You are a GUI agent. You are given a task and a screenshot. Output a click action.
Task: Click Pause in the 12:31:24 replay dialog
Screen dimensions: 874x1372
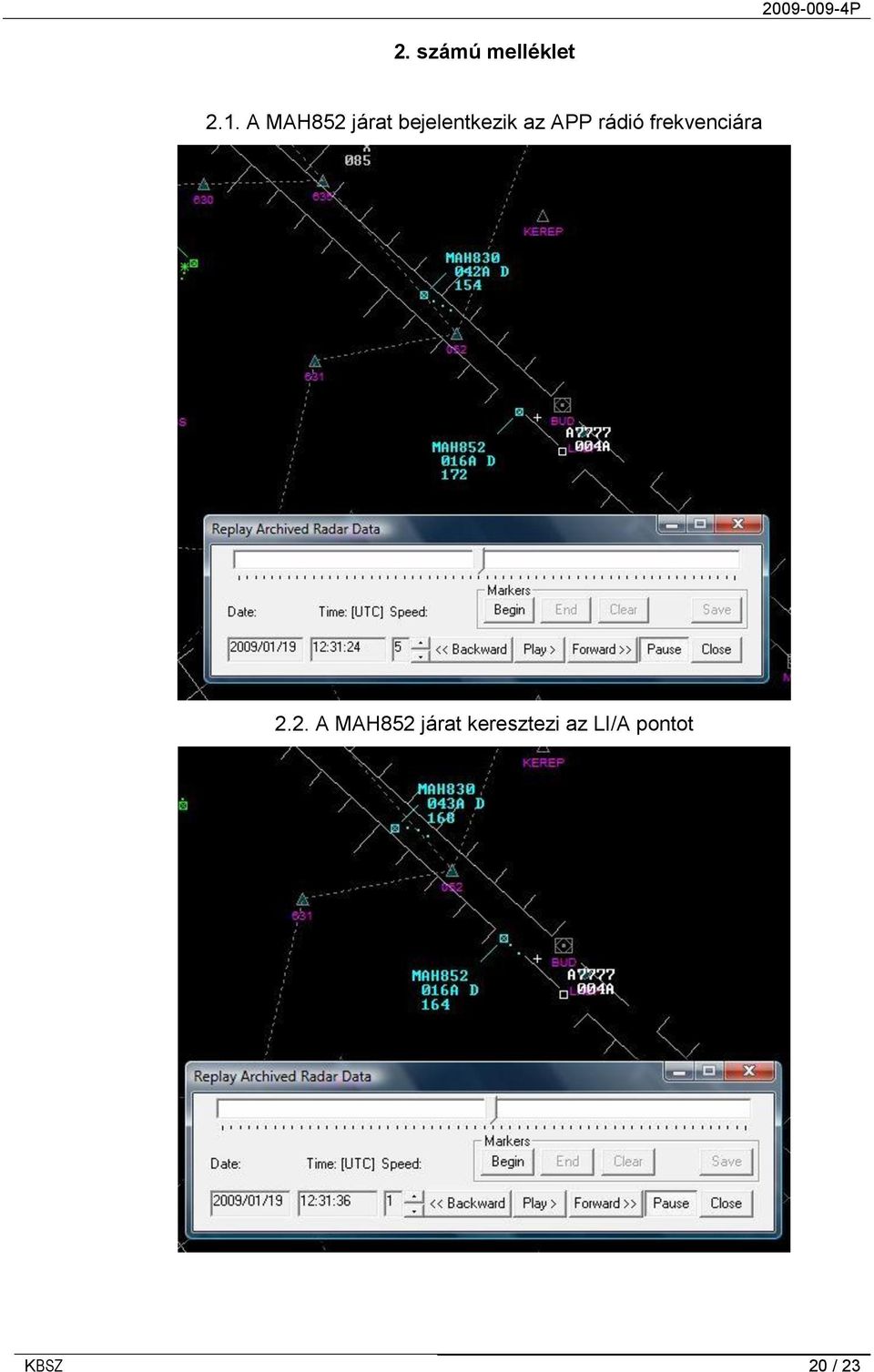664,649
